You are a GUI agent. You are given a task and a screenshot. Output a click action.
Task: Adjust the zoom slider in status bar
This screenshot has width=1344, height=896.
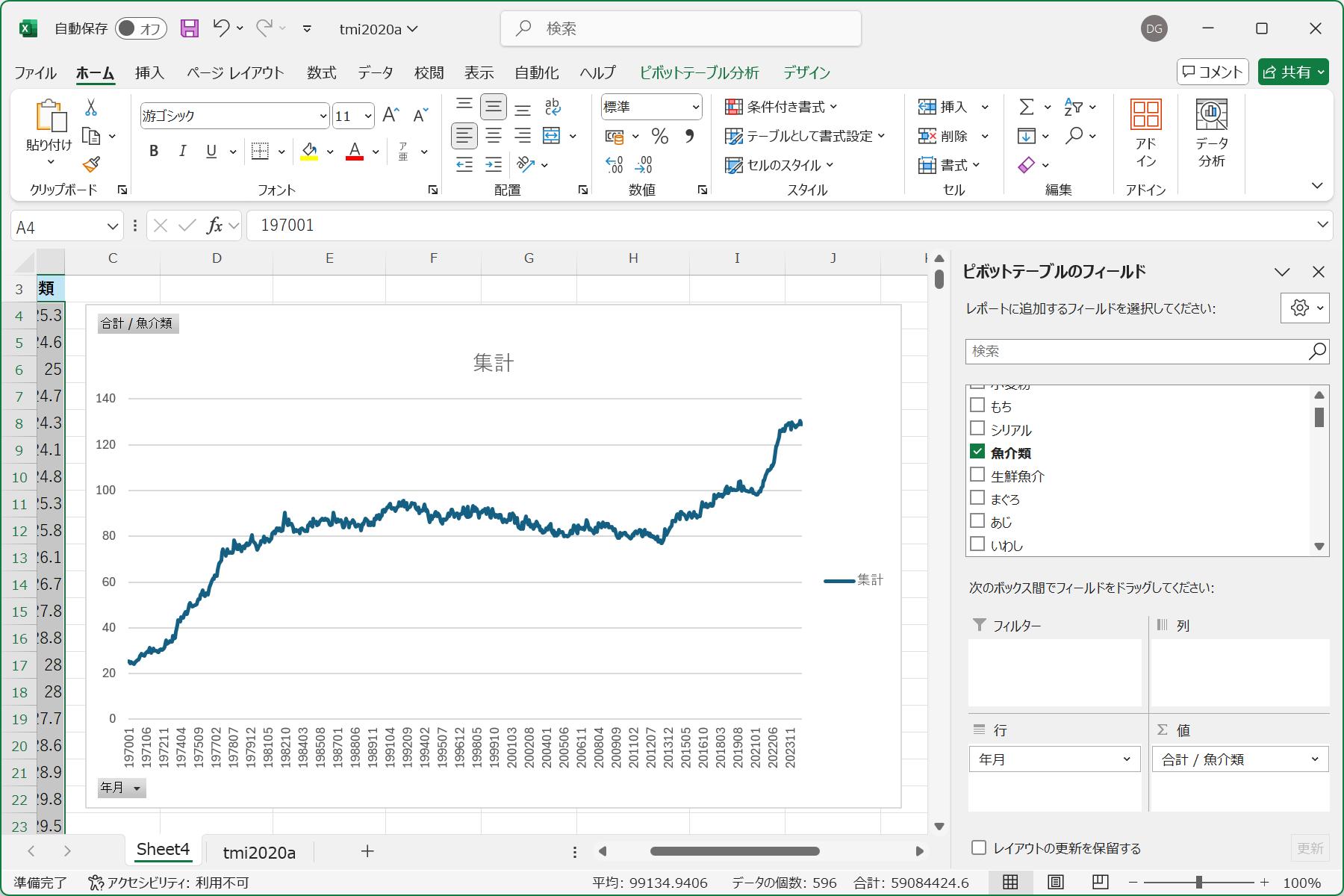[x=1198, y=883]
